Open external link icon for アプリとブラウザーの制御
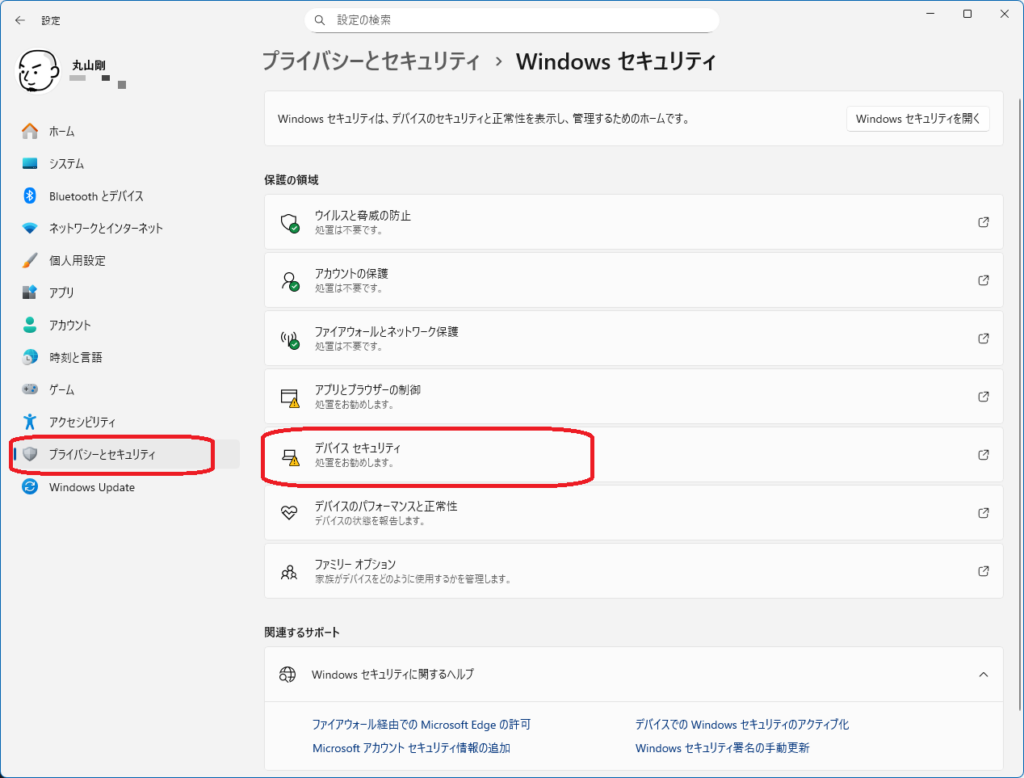The image size is (1024, 778). (x=983, y=397)
